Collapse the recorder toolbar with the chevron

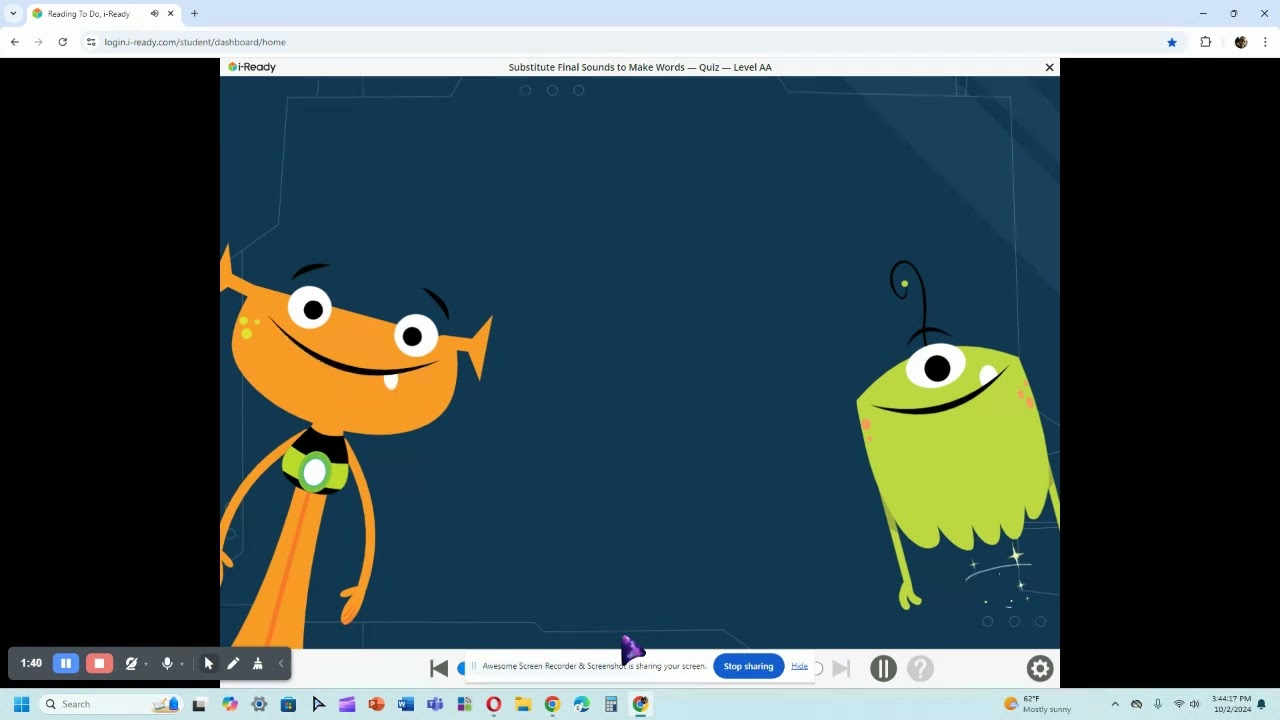pos(281,663)
